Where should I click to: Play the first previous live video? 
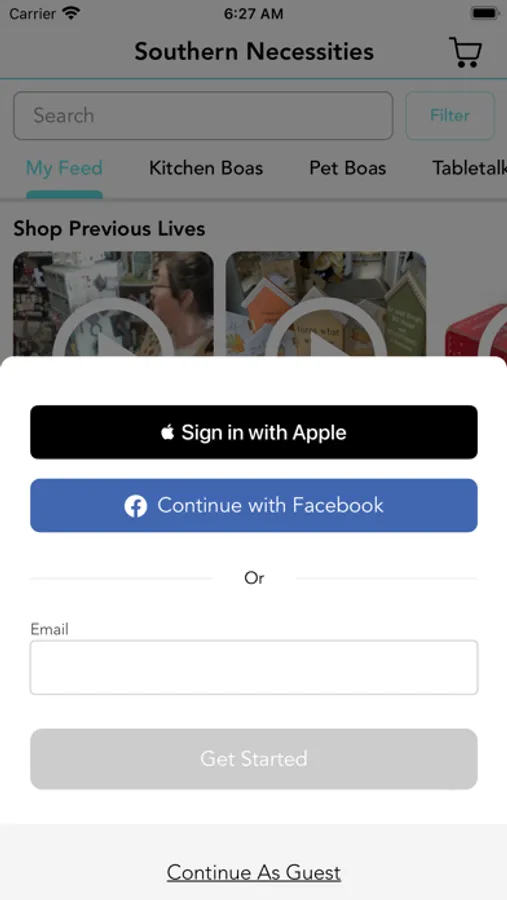(113, 304)
